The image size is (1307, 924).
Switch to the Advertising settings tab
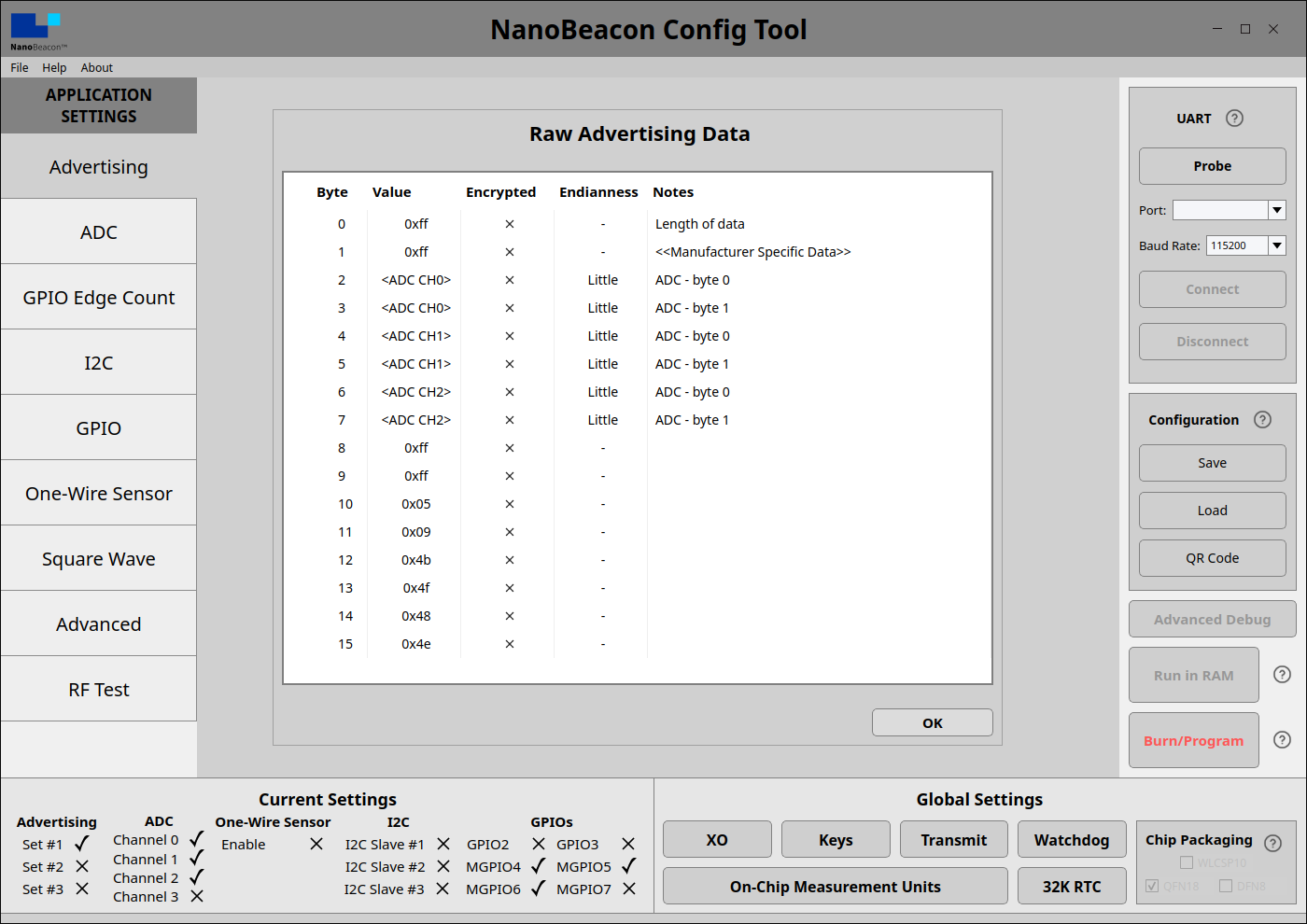[x=99, y=167]
